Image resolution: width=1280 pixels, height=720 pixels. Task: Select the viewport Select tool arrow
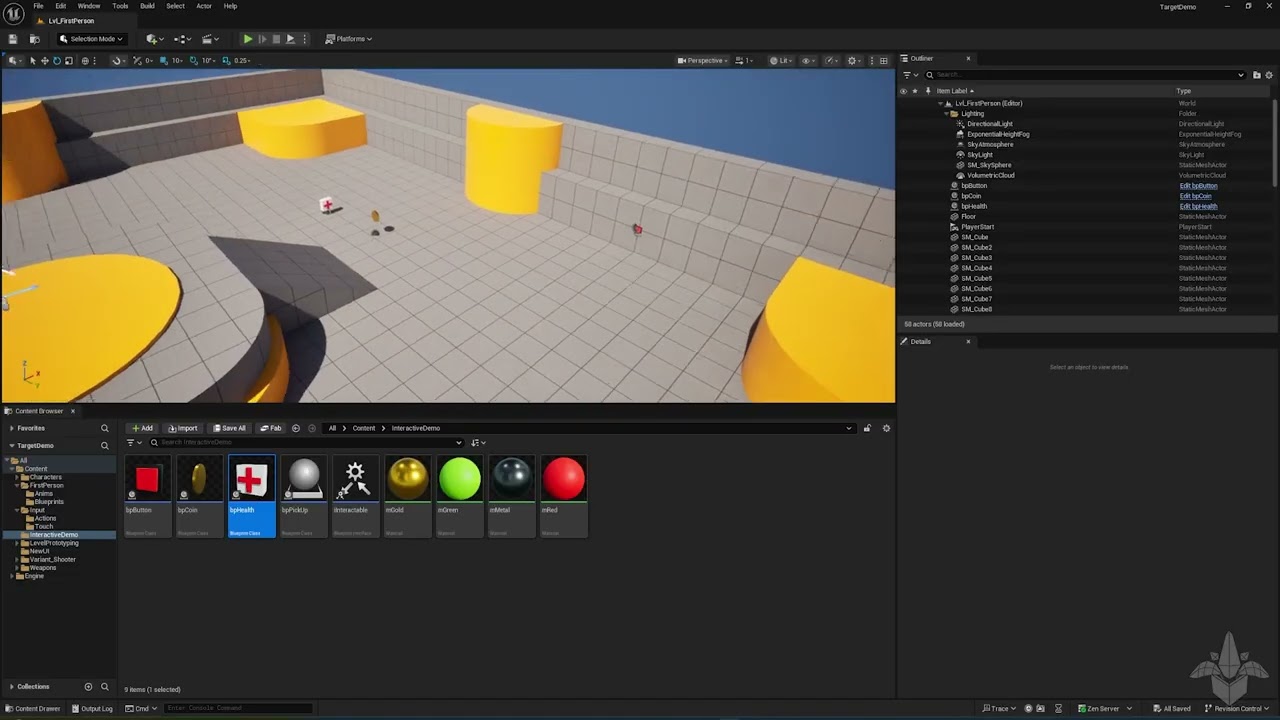pos(32,60)
